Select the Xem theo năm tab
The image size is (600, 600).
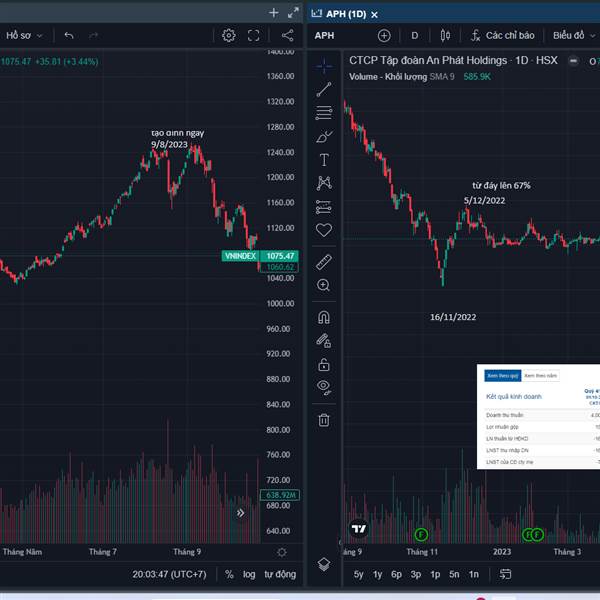point(541,375)
